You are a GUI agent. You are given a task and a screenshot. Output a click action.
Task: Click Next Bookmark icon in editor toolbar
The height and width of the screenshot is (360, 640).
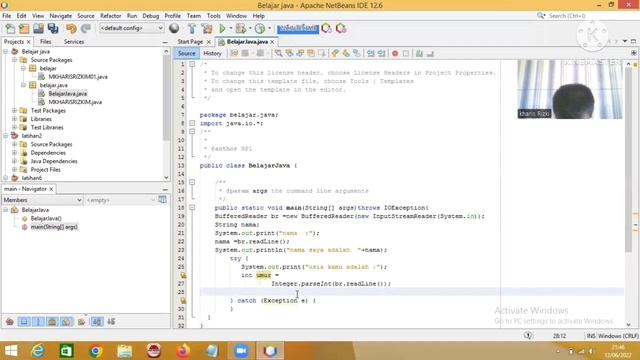coord(346,53)
